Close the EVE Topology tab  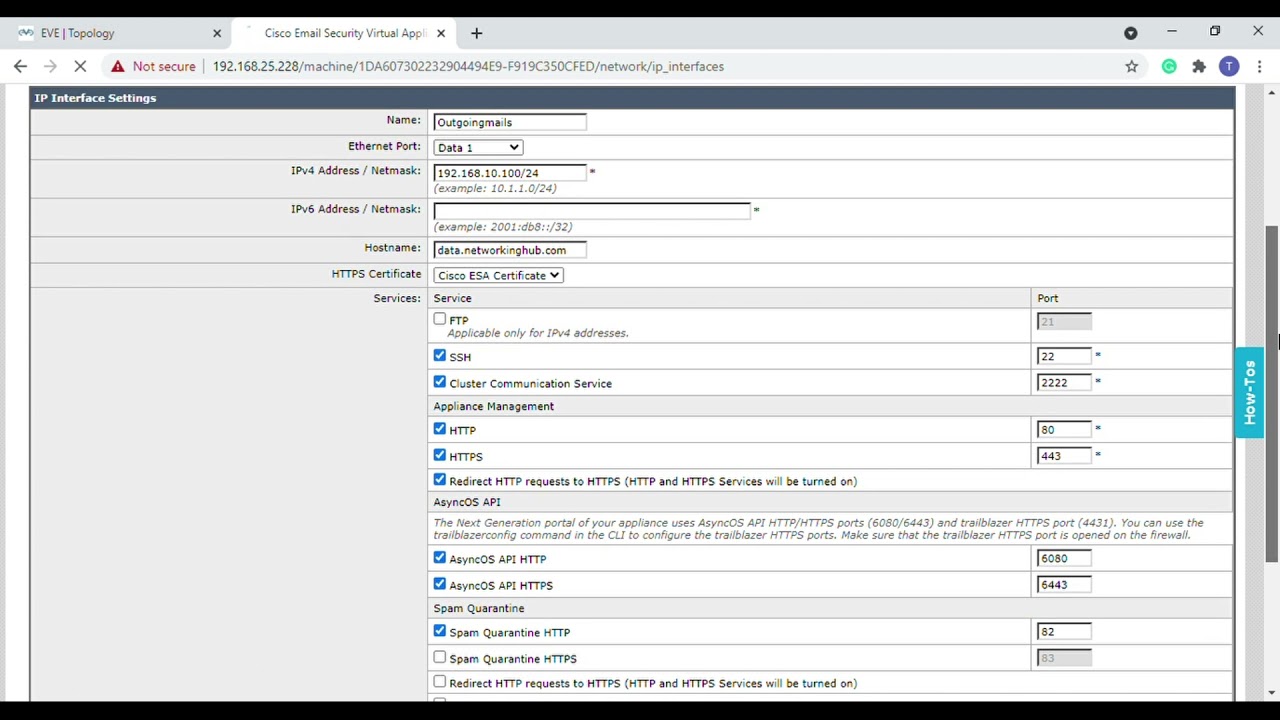point(217,33)
